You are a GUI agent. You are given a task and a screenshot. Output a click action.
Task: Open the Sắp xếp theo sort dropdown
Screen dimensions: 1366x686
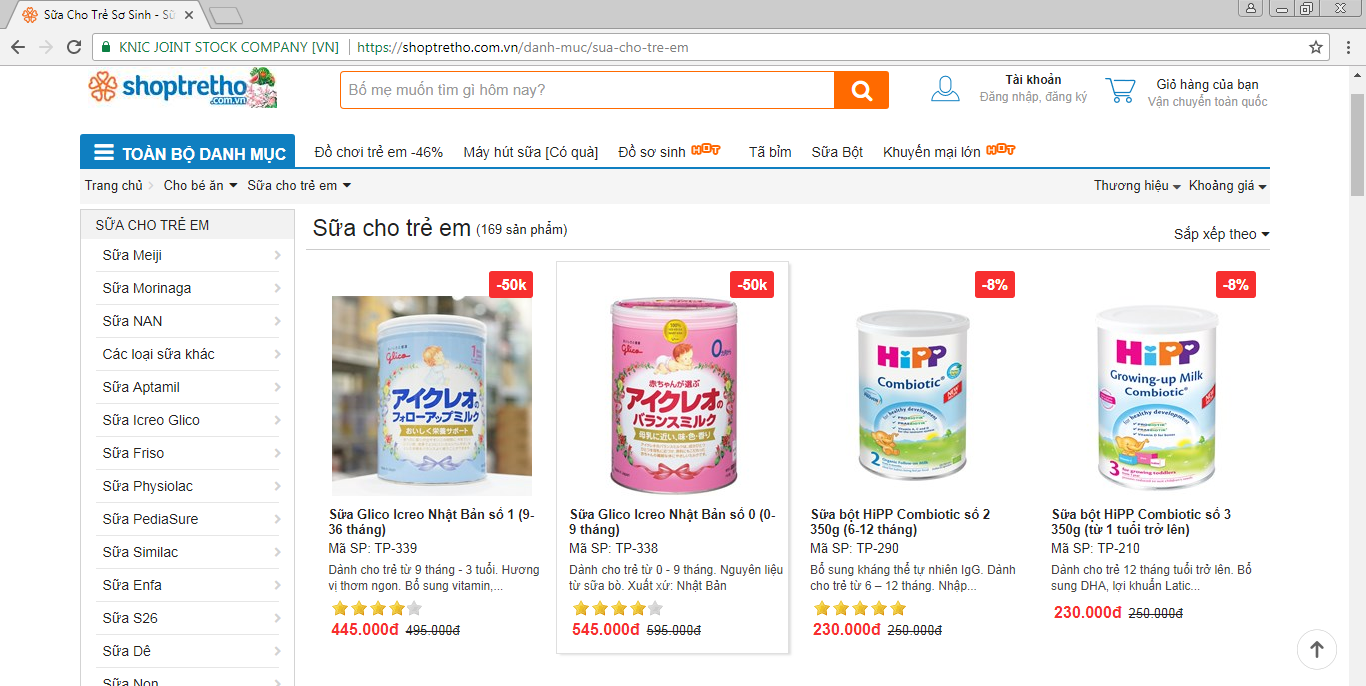pyautogui.click(x=1221, y=234)
